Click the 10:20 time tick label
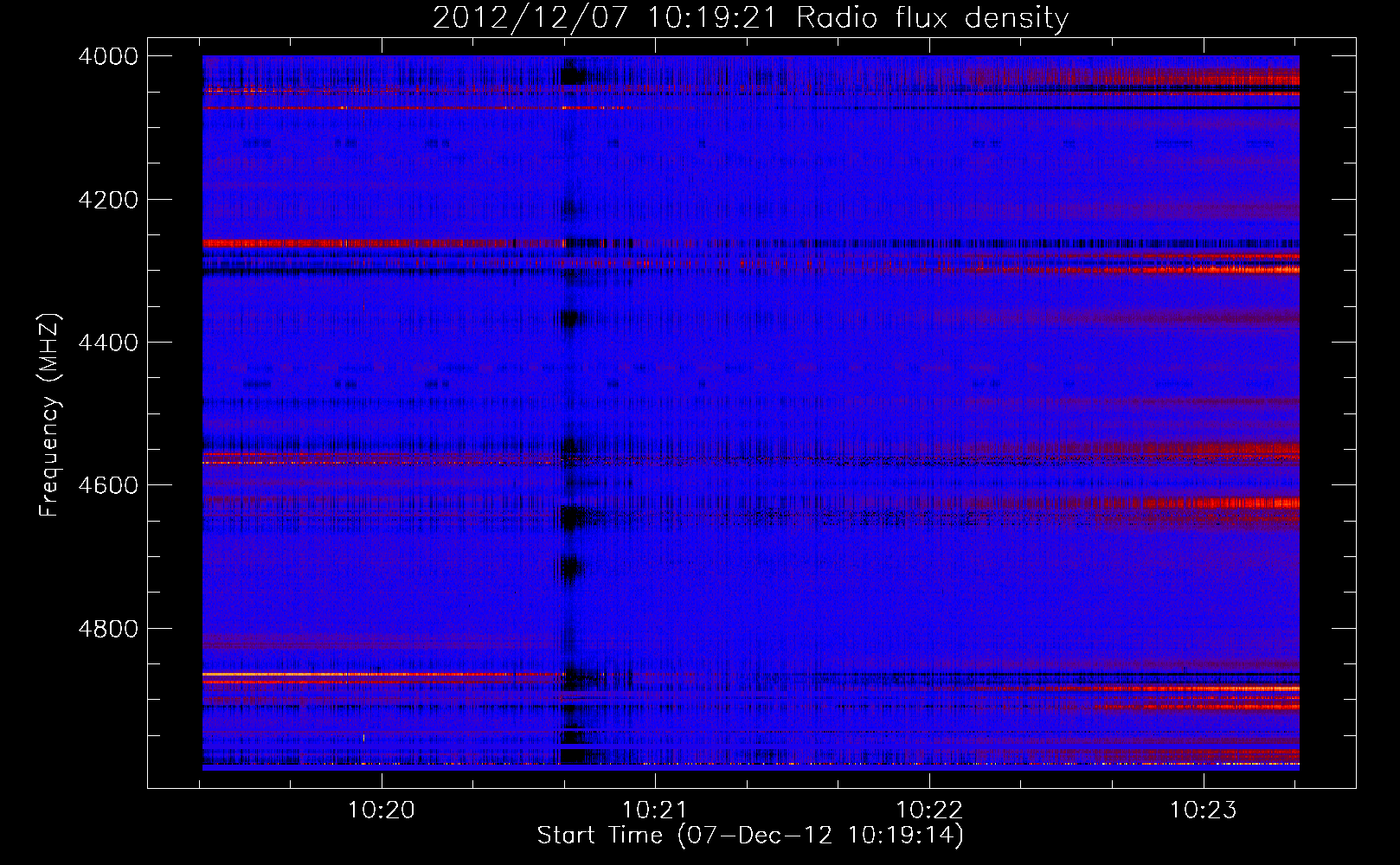 (x=381, y=811)
